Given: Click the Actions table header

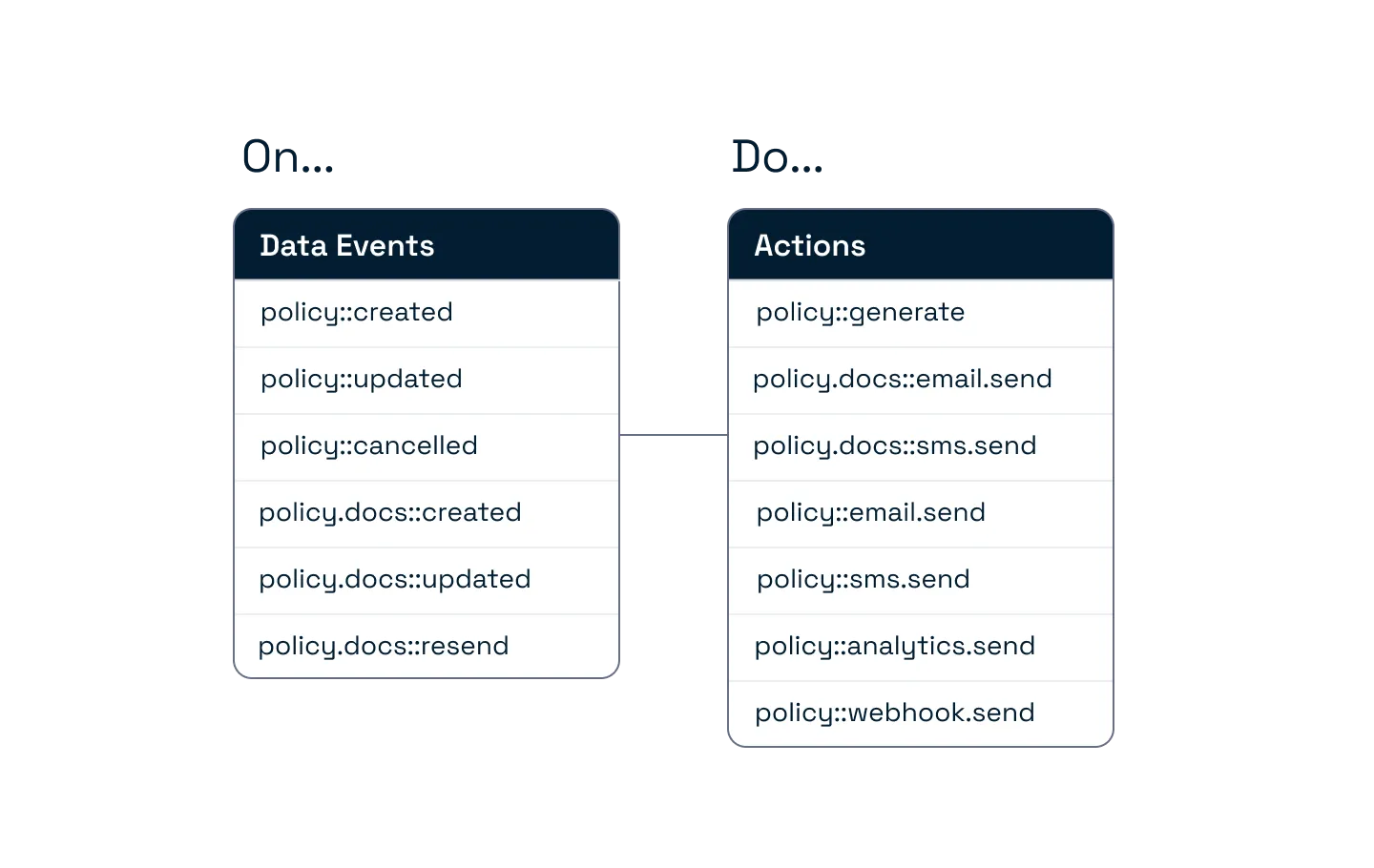Looking at the screenshot, I should pyautogui.click(x=921, y=244).
